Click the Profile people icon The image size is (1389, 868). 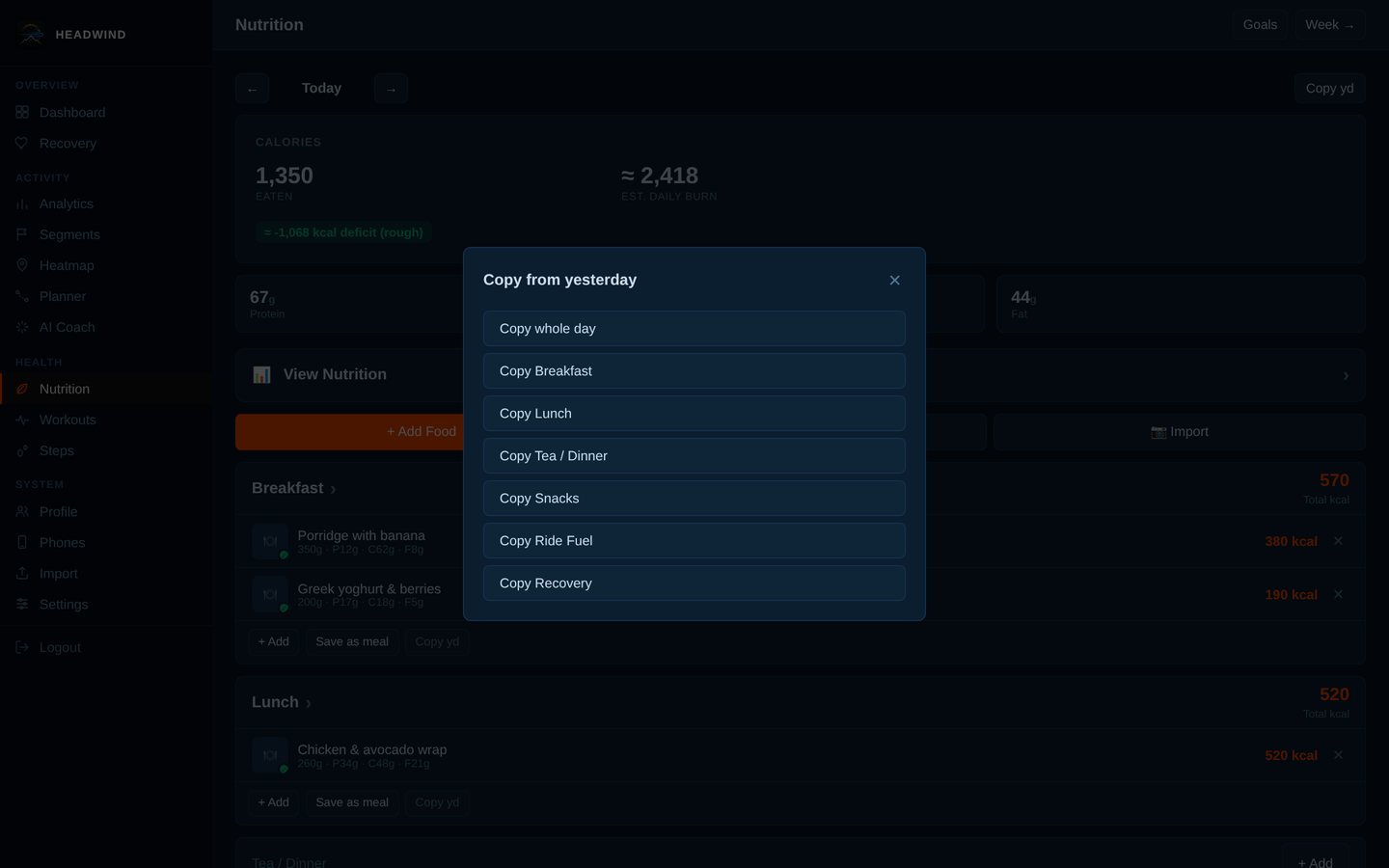click(x=22, y=511)
